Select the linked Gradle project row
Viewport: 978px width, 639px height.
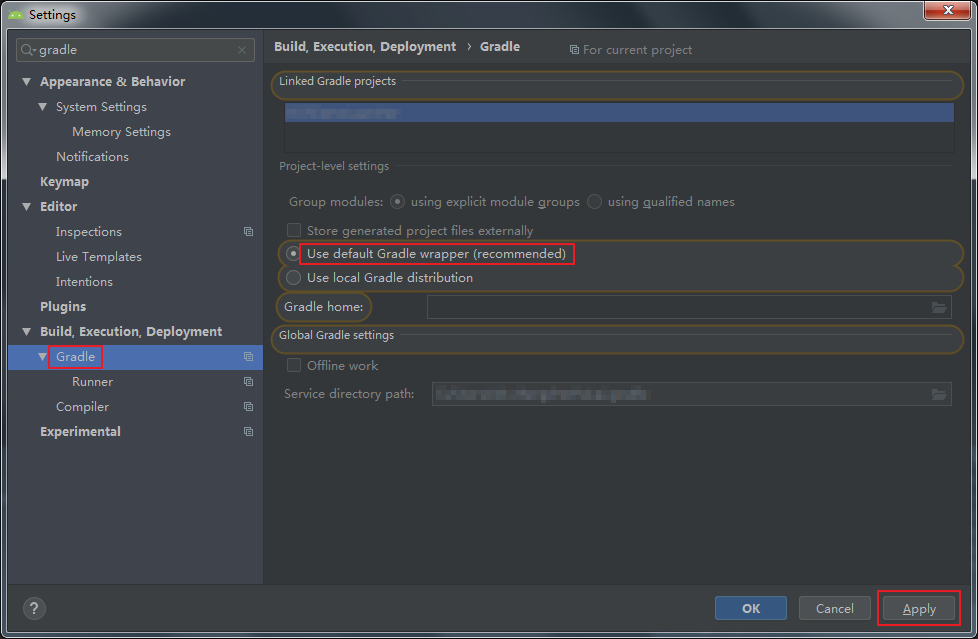(619, 113)
